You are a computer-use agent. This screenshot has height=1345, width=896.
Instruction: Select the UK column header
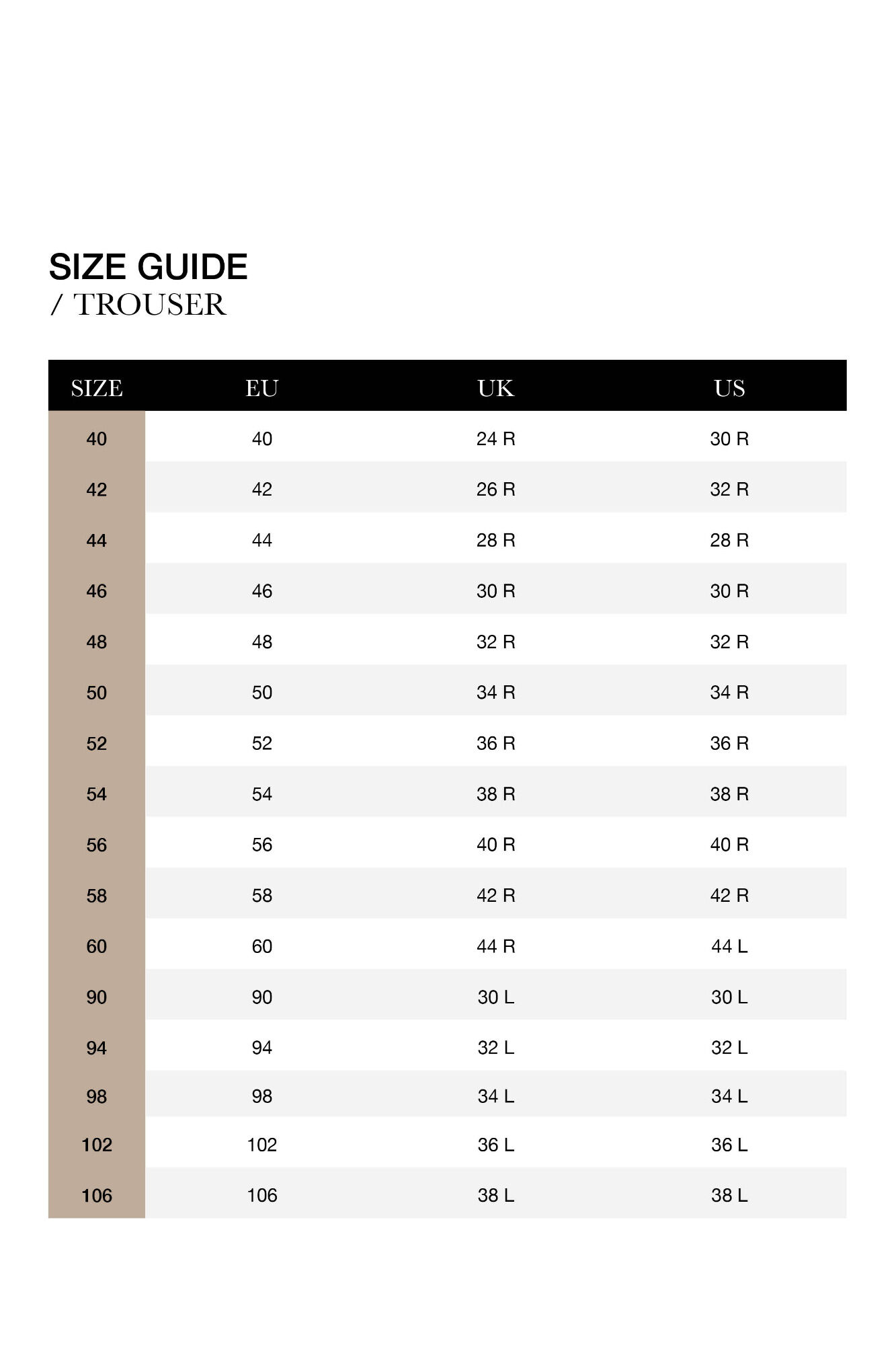point(495,388)
